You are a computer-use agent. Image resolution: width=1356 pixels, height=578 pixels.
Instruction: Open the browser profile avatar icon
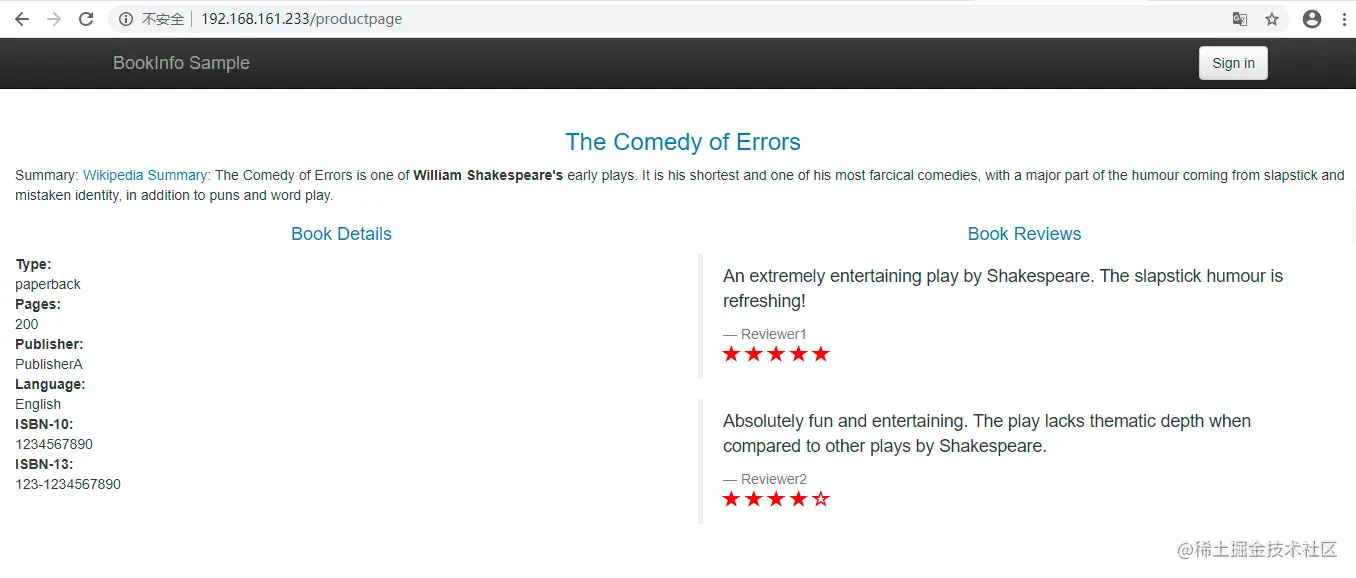[1312, 19]
